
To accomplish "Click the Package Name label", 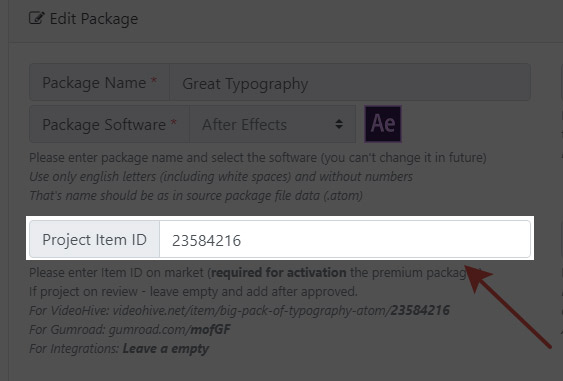I will [99, 82].
